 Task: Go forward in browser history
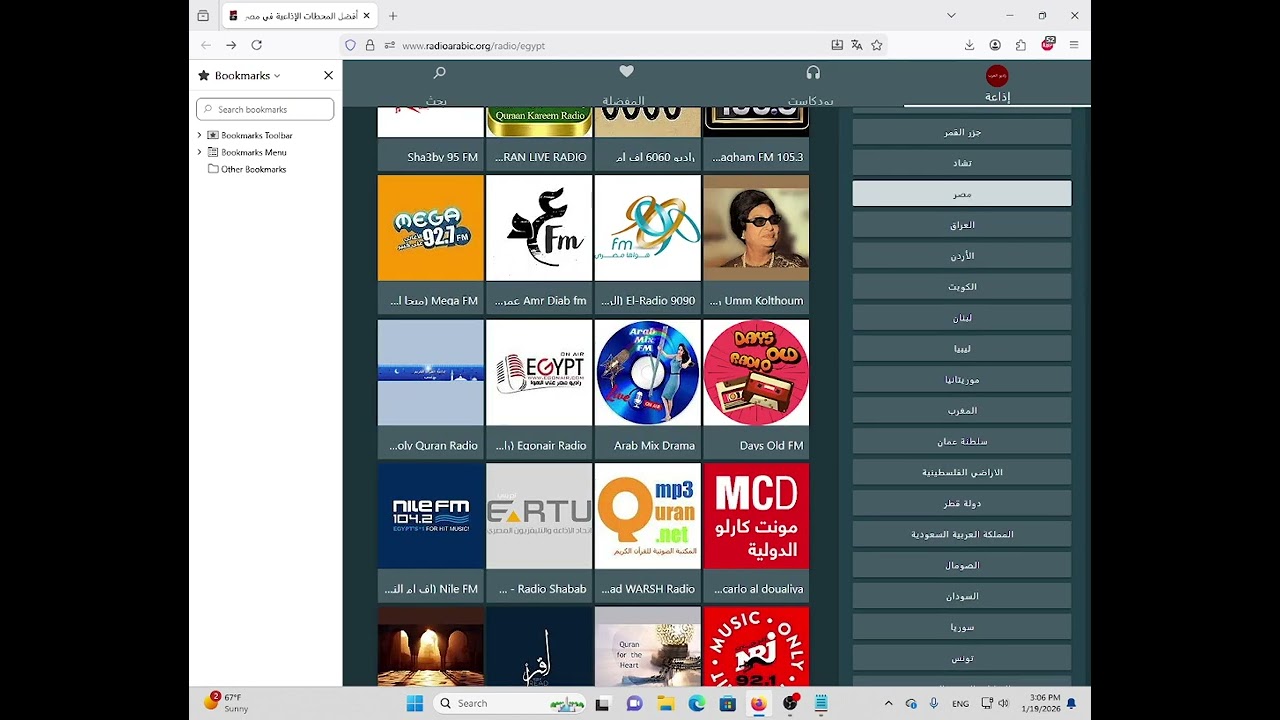click(x=231, y=45)
